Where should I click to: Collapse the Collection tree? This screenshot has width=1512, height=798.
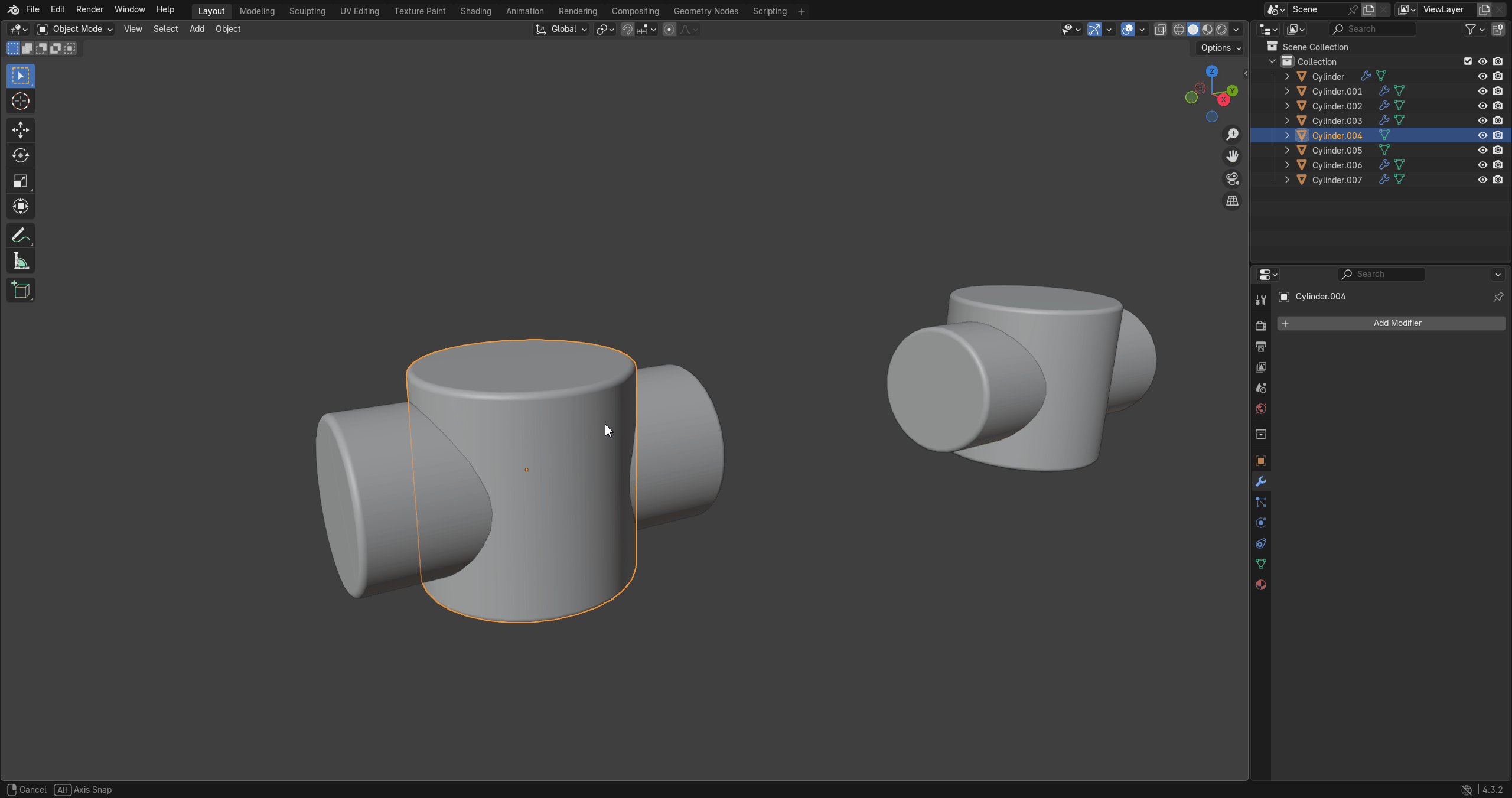tap(1272, 61)
